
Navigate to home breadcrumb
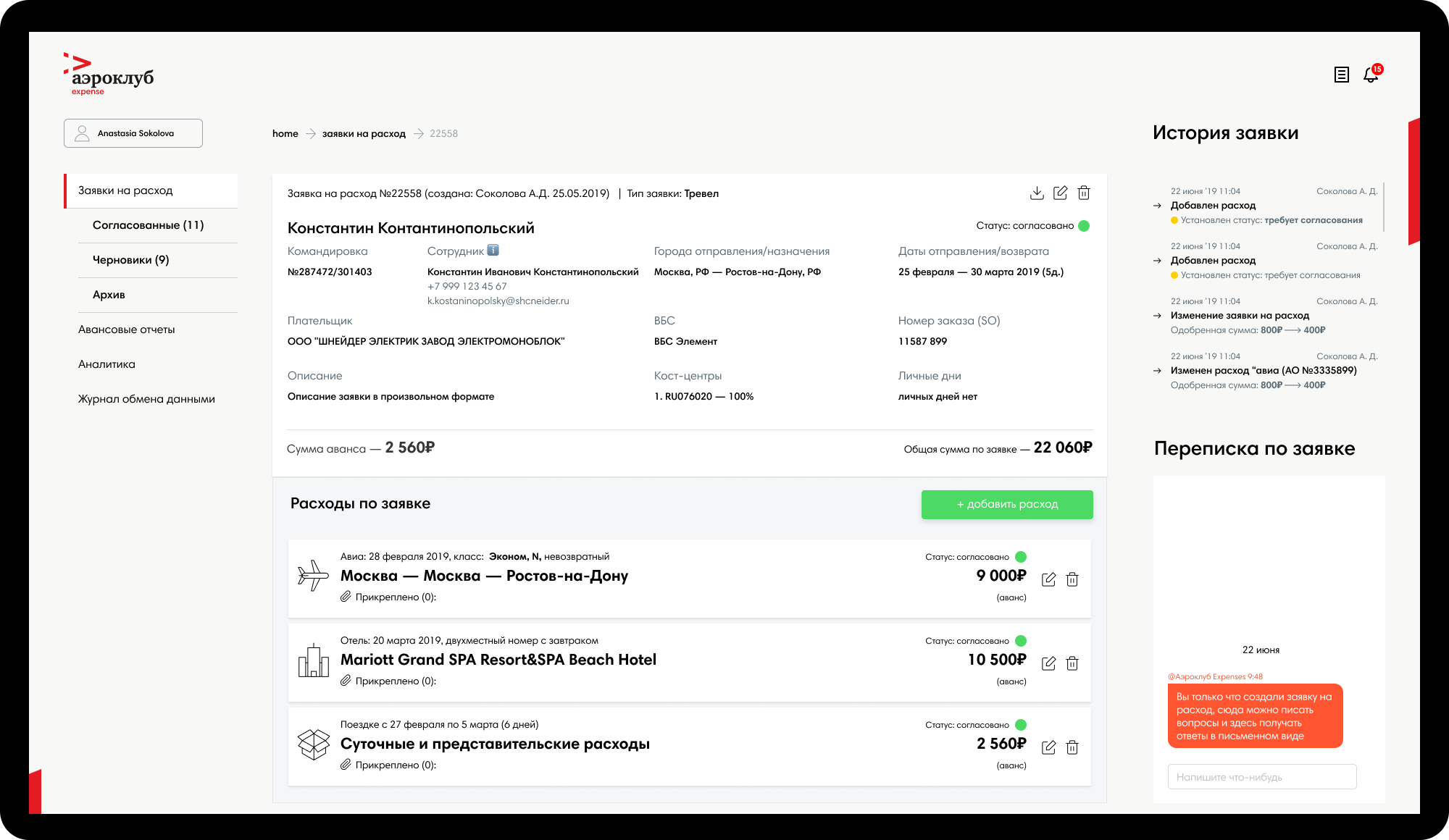point(285,134)
